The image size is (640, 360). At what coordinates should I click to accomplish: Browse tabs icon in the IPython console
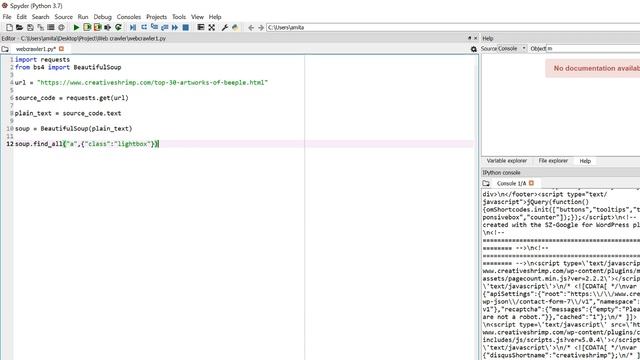[x=486, y=183]
